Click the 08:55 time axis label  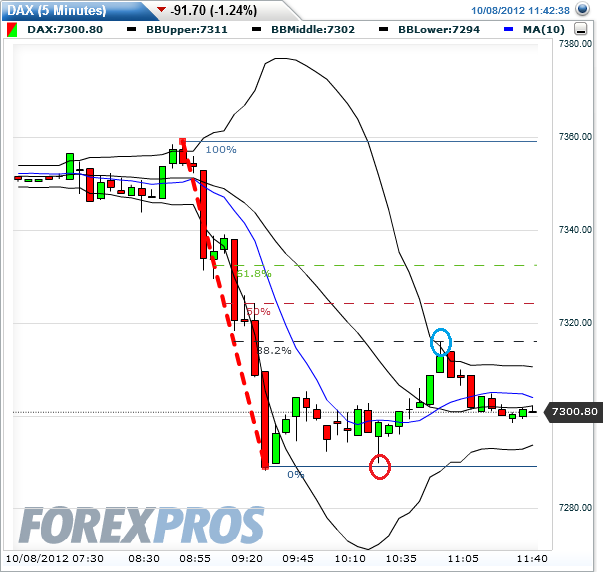click(195, 559)
